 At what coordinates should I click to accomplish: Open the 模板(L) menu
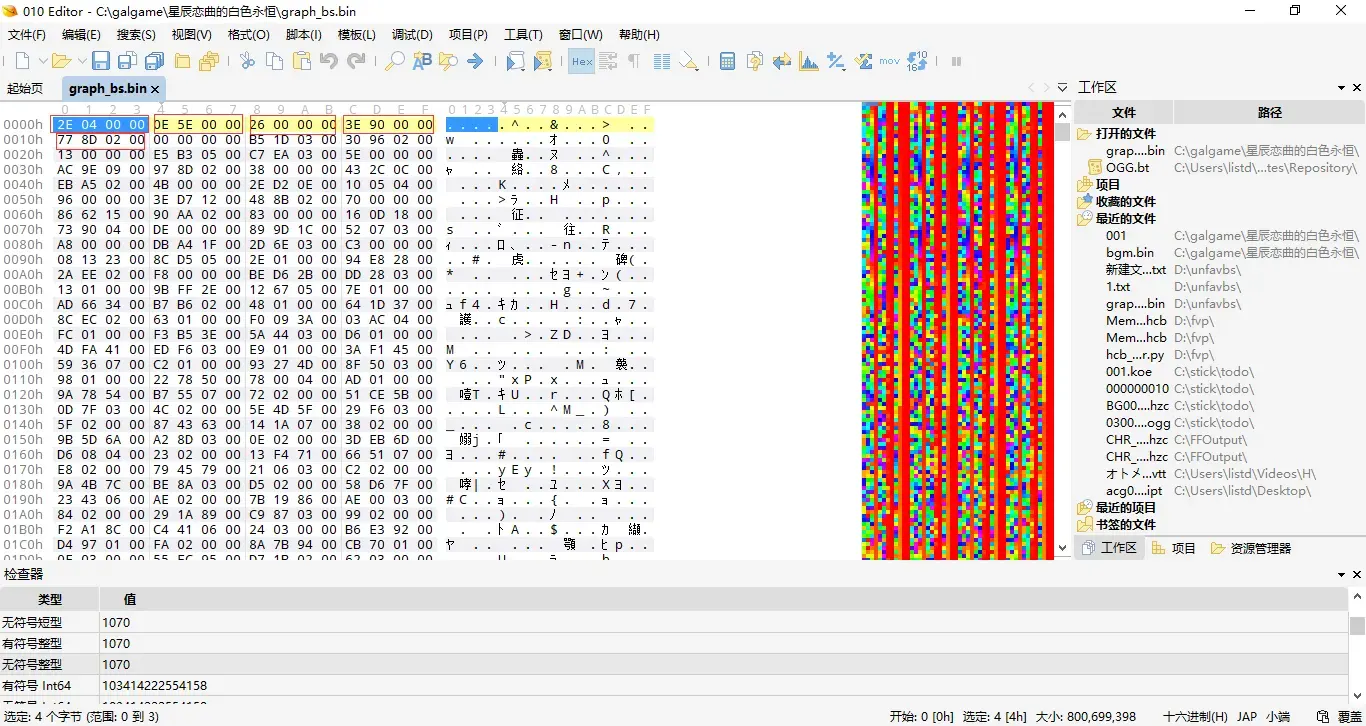[x=357, y=34]
